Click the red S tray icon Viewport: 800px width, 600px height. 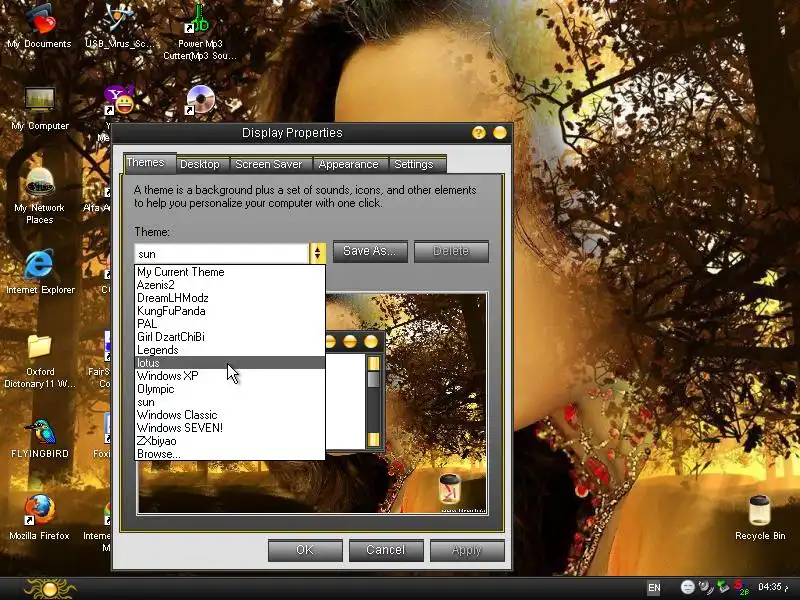click(740, 587)
